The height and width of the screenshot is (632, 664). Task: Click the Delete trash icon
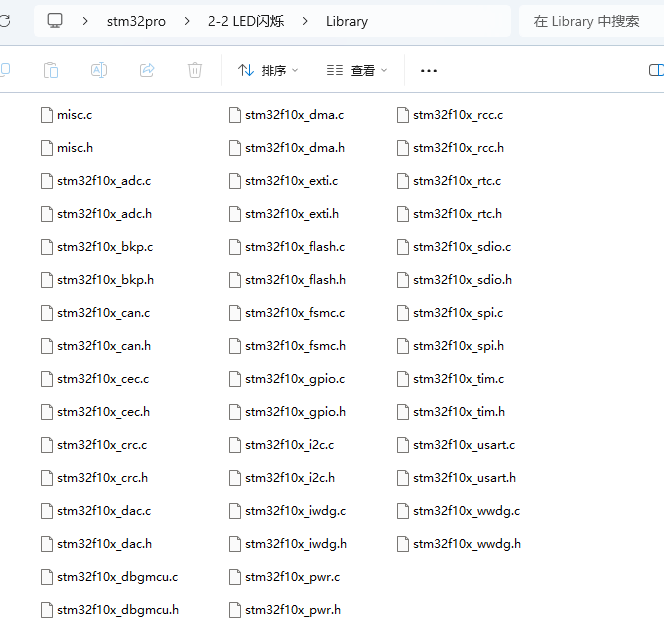[195, 70]
